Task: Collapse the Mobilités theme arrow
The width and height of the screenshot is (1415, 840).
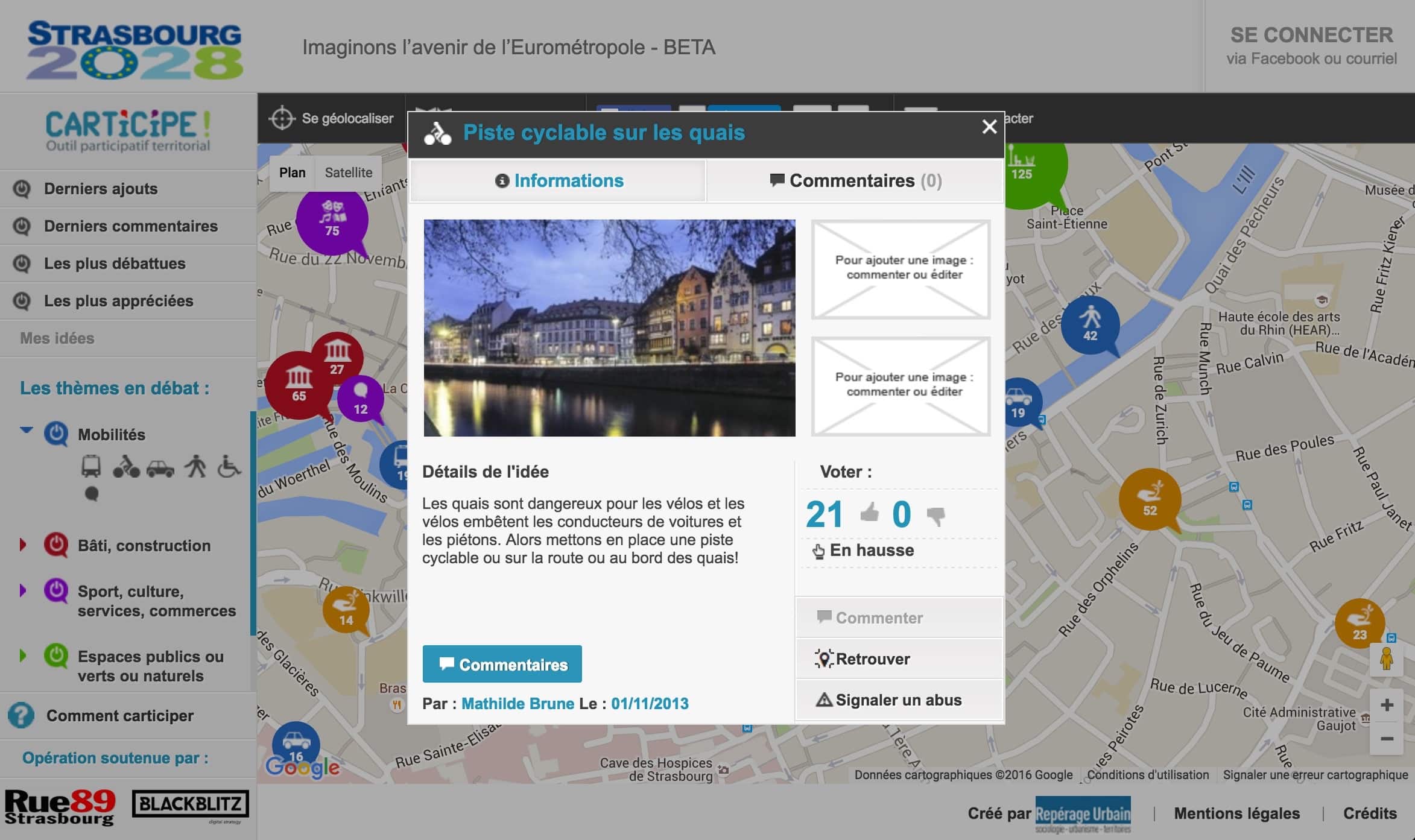Action: click(x=26, y=430)
